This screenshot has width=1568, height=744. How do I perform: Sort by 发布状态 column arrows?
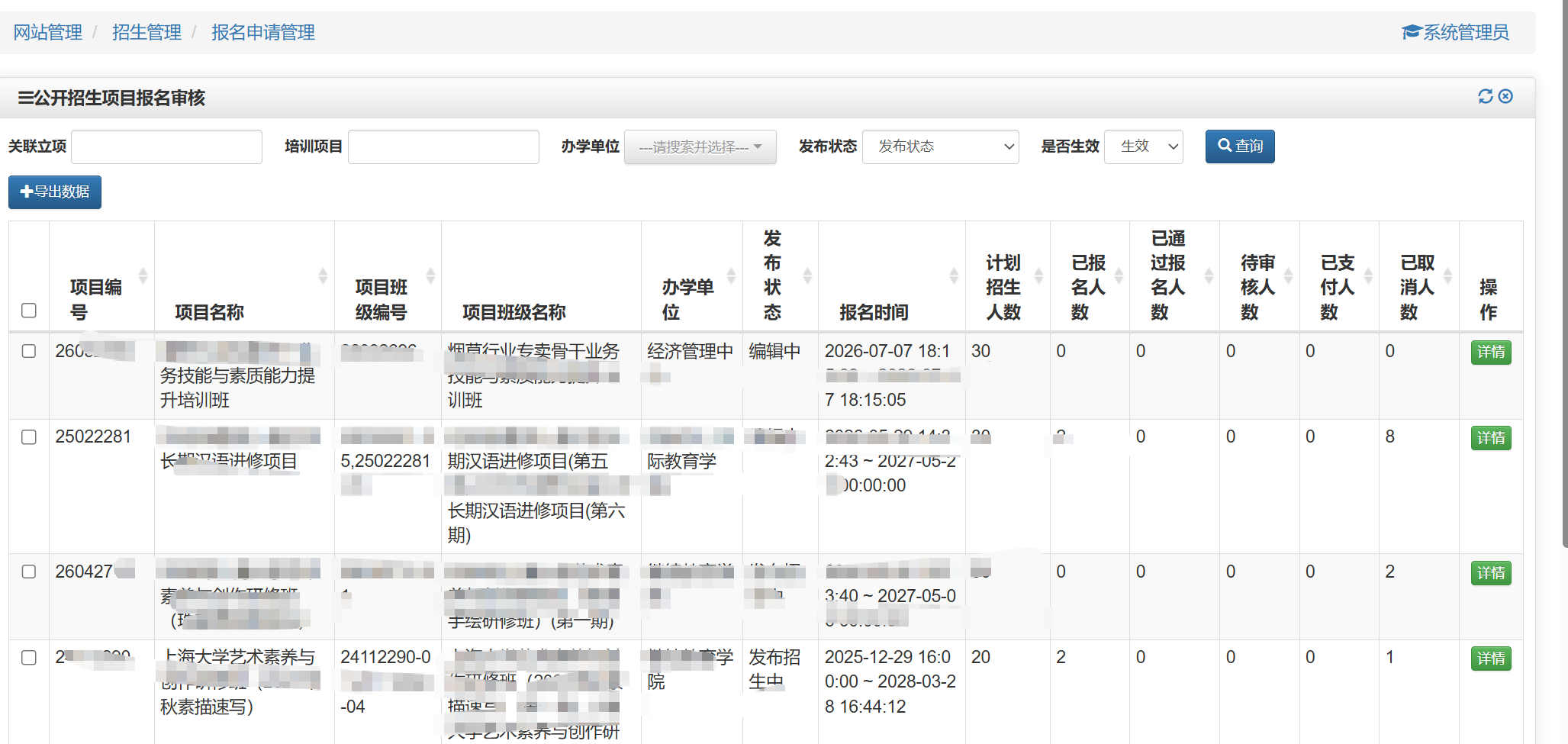[807, 275]
